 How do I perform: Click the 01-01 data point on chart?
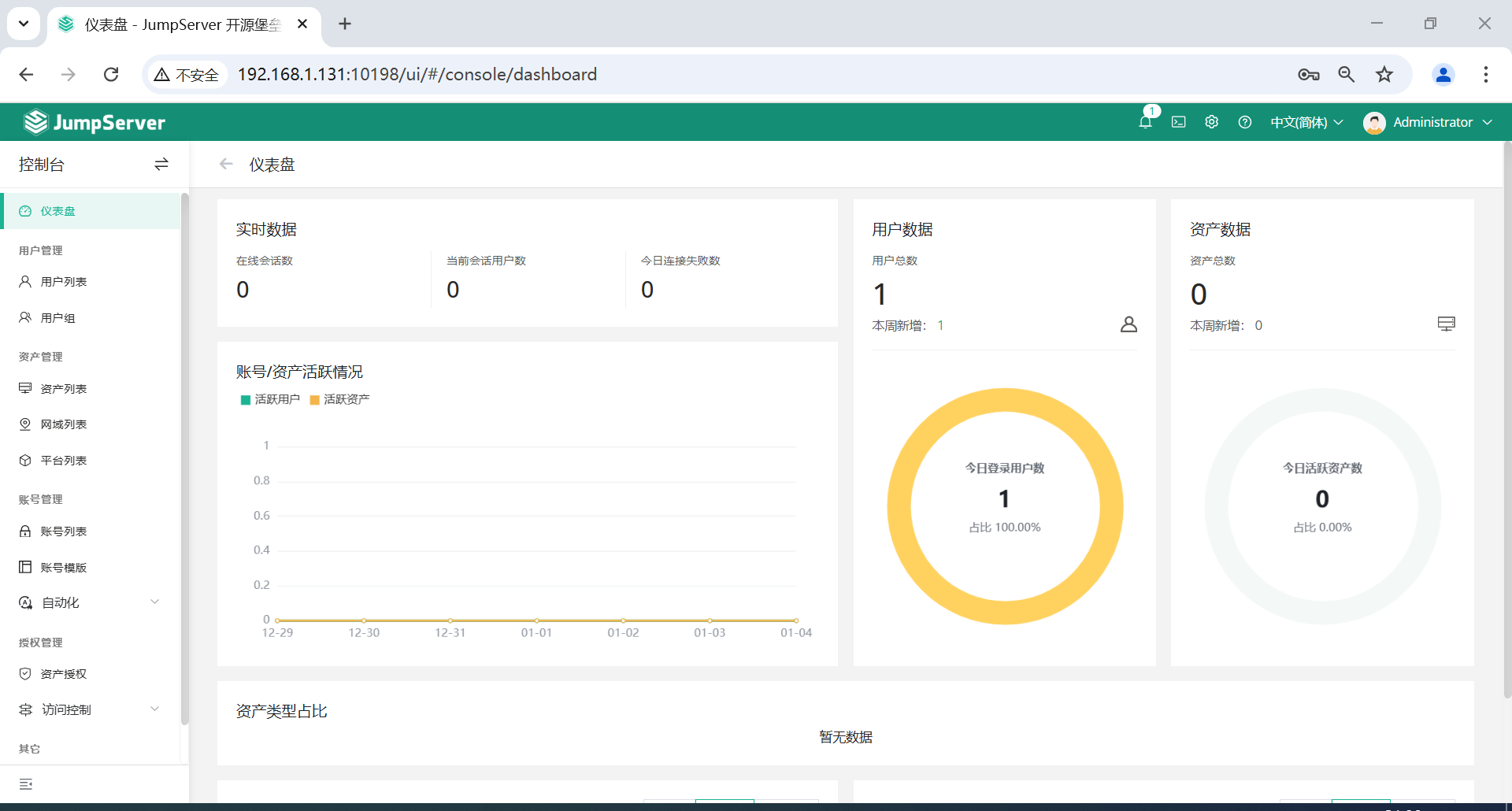[536, 620]
